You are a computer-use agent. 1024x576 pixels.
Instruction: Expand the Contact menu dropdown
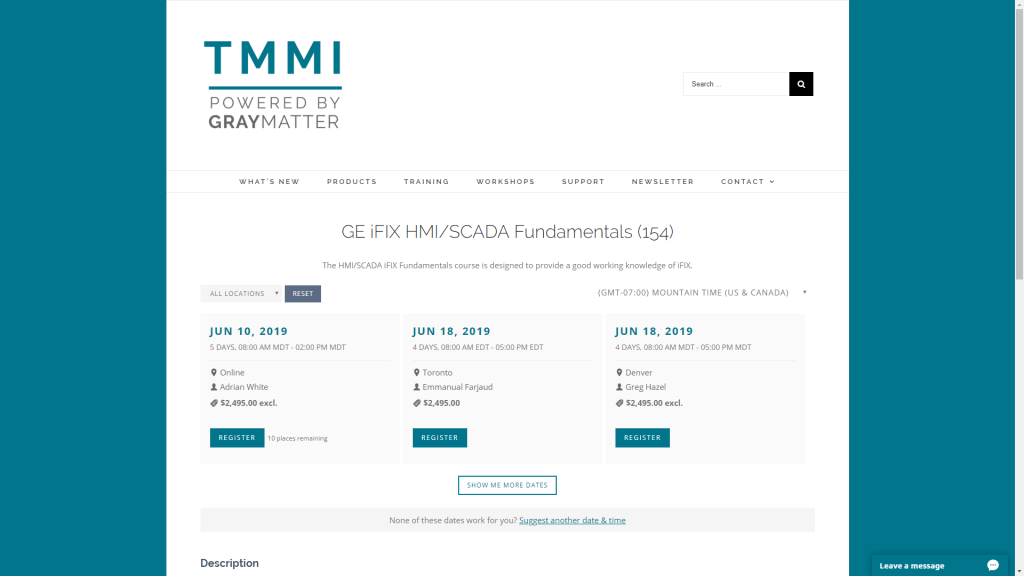[x=748, y=182]
